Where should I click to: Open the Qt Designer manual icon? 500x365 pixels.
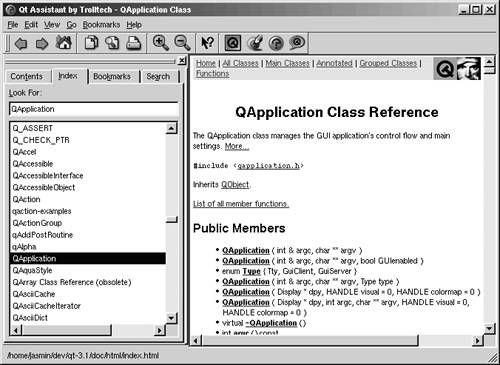click(255, 43)
